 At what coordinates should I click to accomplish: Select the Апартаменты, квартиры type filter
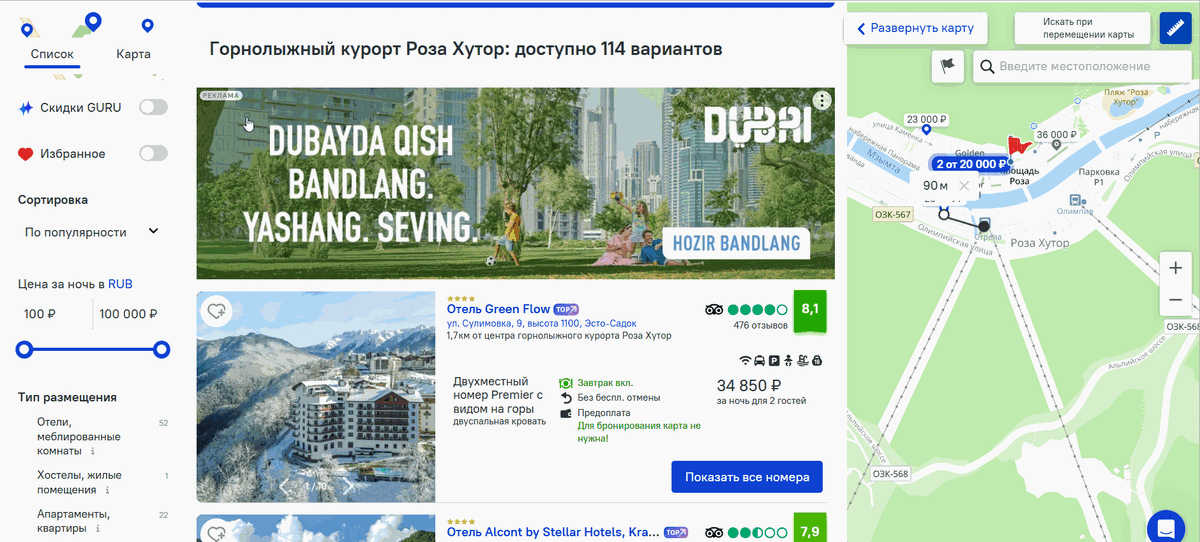click(74, 521)
